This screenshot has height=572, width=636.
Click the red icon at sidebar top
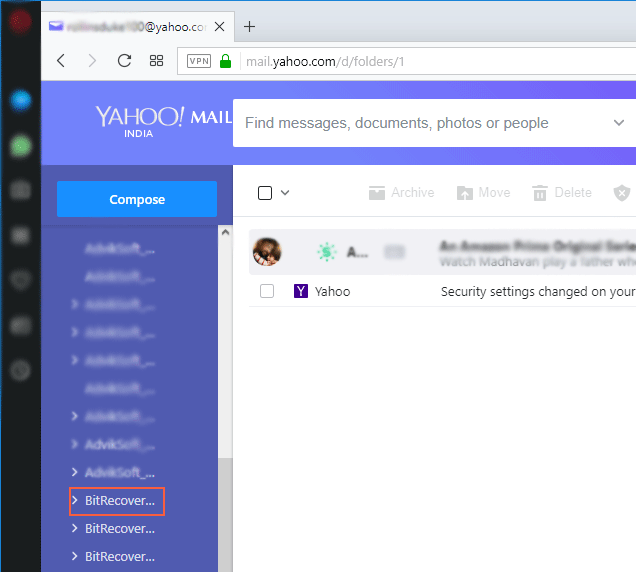(20, 21)
